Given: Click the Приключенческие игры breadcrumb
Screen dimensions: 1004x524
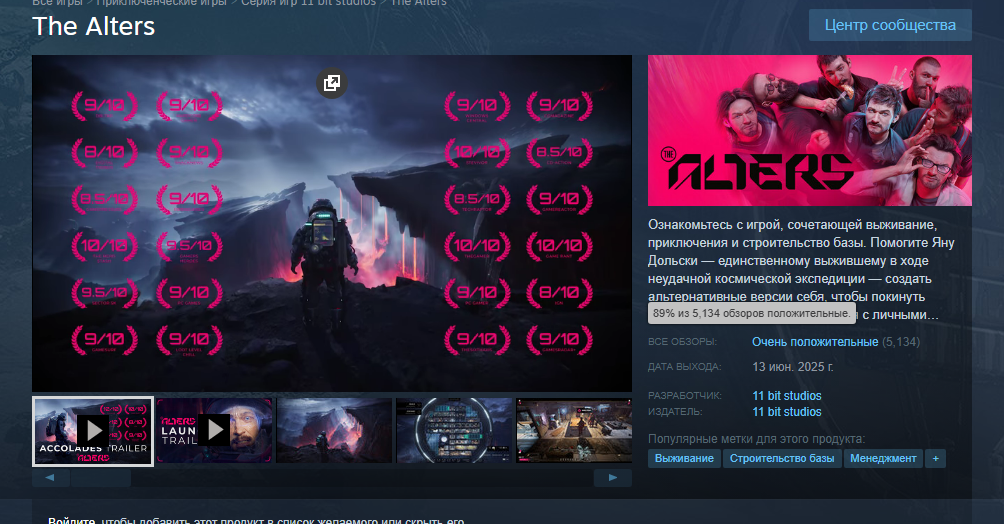Looking at the screenshot, I should click(161, 3).
